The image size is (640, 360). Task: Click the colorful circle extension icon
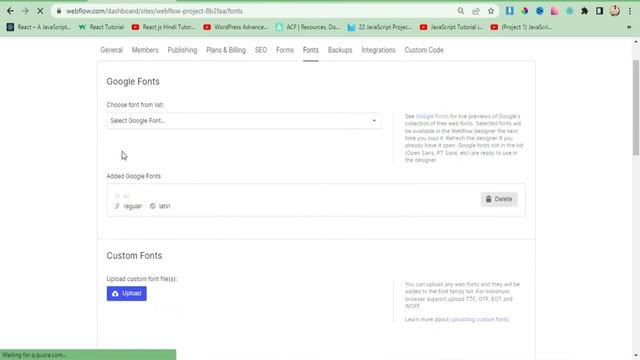tap(524, 11)
